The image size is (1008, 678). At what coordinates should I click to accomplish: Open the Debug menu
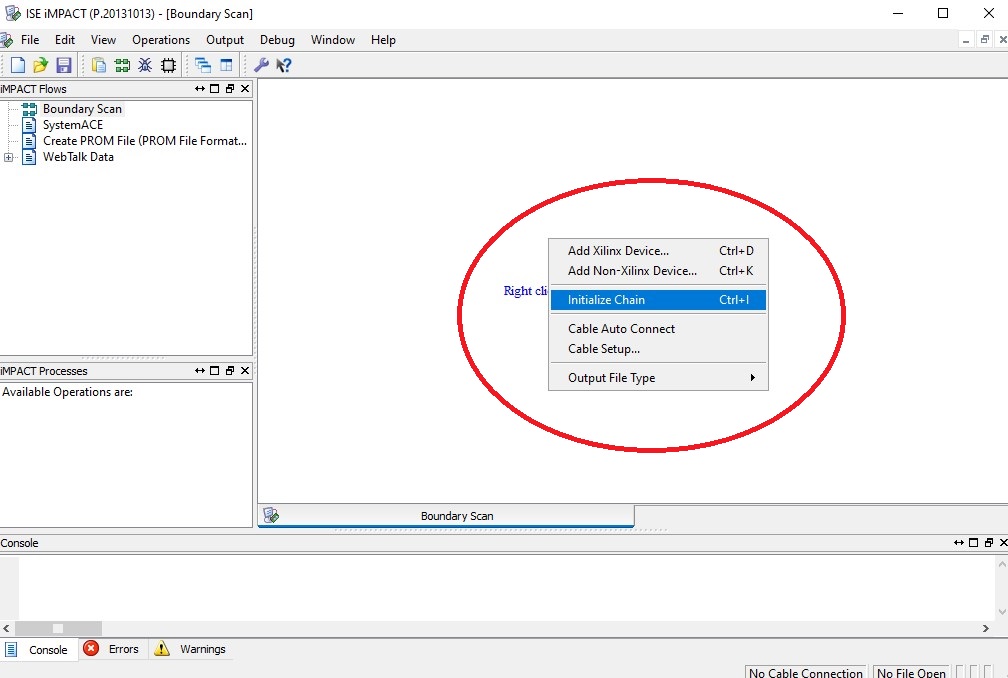tap(277, 40)
